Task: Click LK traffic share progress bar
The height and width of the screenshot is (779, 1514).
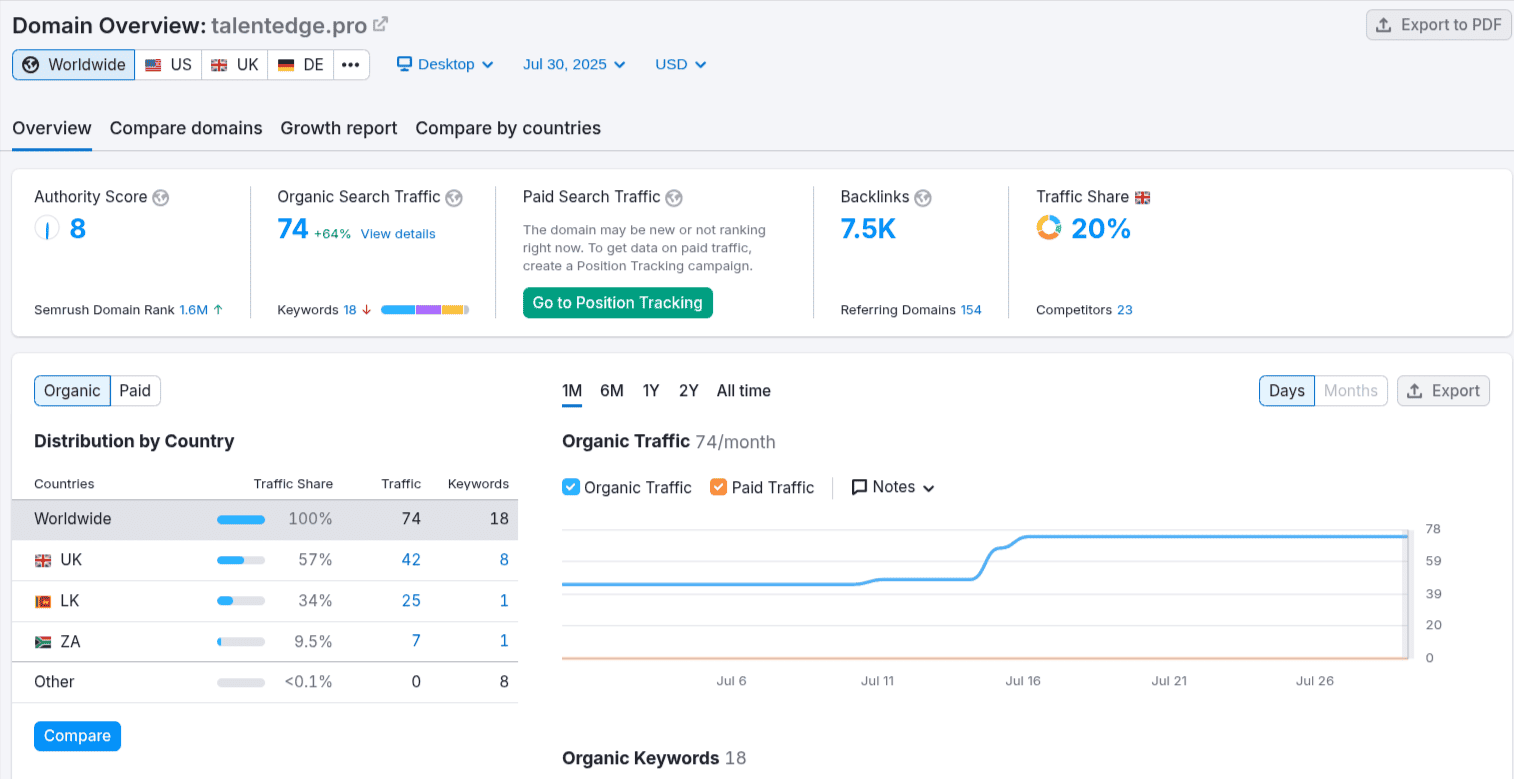Action: click(x=241, y=601)
